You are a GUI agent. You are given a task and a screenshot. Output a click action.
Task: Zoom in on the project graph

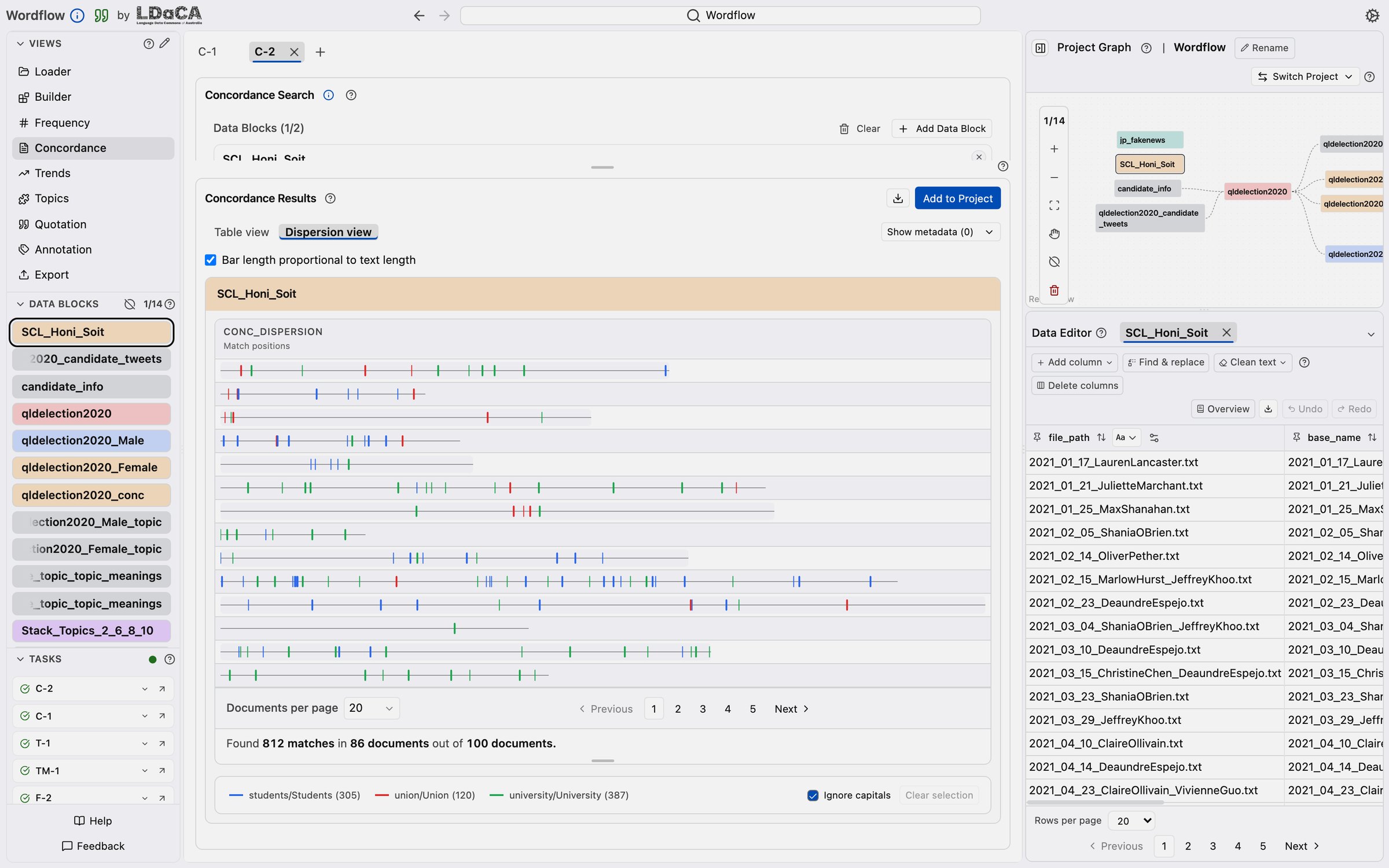point(1054,149)
